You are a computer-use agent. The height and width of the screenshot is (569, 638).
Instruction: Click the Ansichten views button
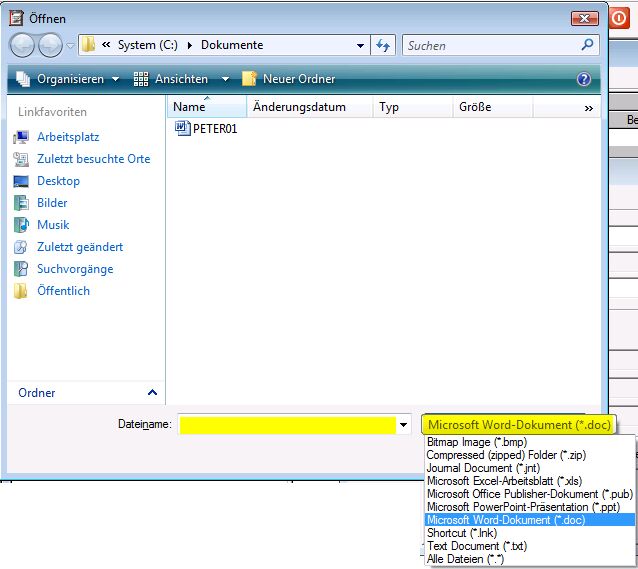coord(171,79)
